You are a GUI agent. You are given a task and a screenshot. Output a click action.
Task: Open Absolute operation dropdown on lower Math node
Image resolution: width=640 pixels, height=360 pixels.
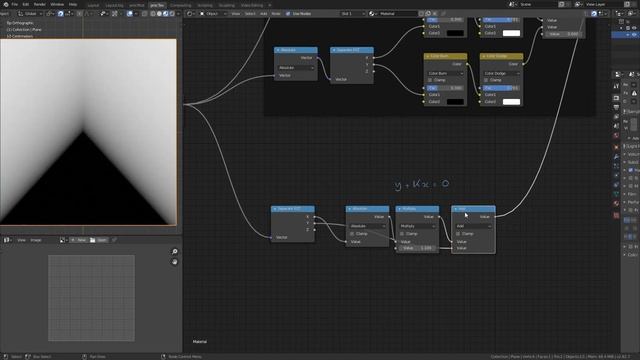point(367,226)
